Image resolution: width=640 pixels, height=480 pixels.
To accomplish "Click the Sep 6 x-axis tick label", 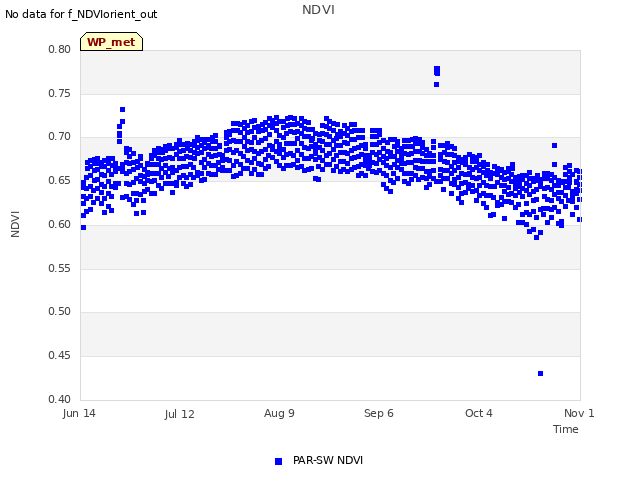I will [379, 413].
